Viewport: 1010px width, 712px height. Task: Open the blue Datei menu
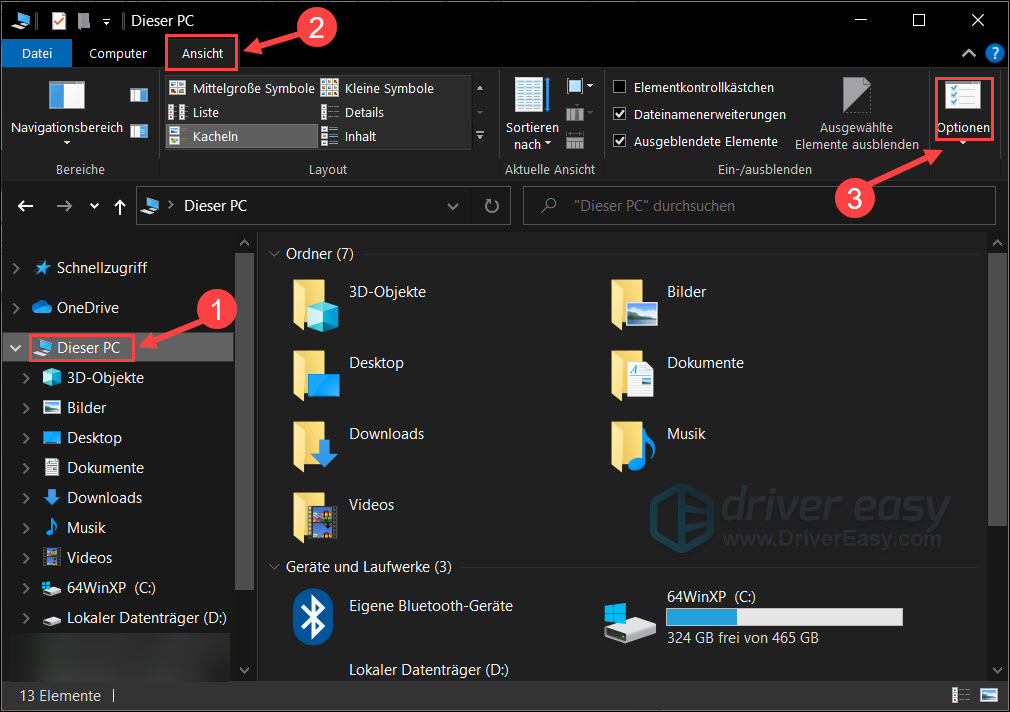pyautogui.click(x=36, y=53)
